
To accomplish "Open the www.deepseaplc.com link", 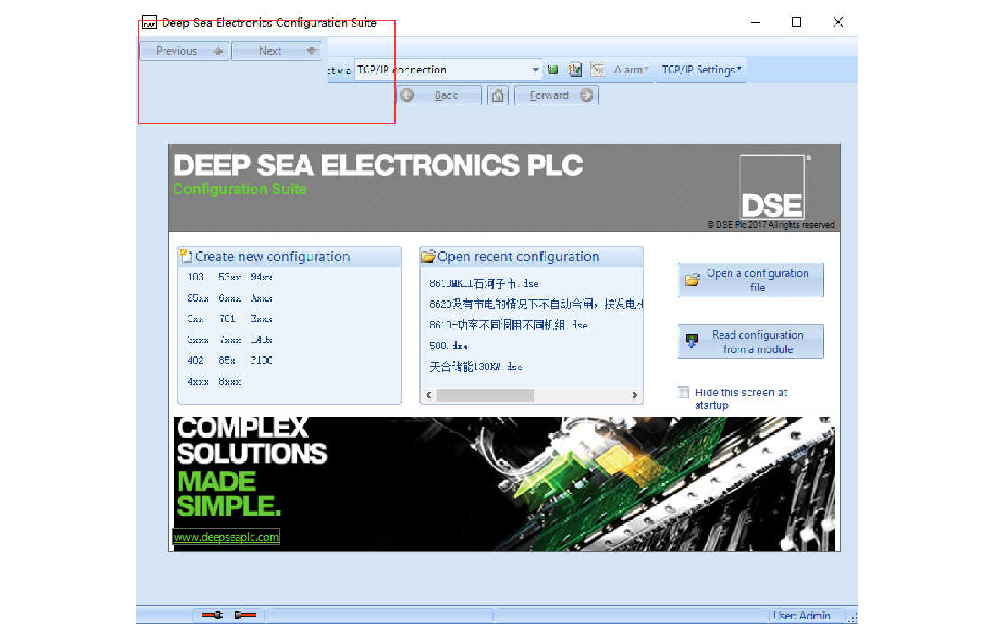I will pyautogui.click(x=226, y=537).
